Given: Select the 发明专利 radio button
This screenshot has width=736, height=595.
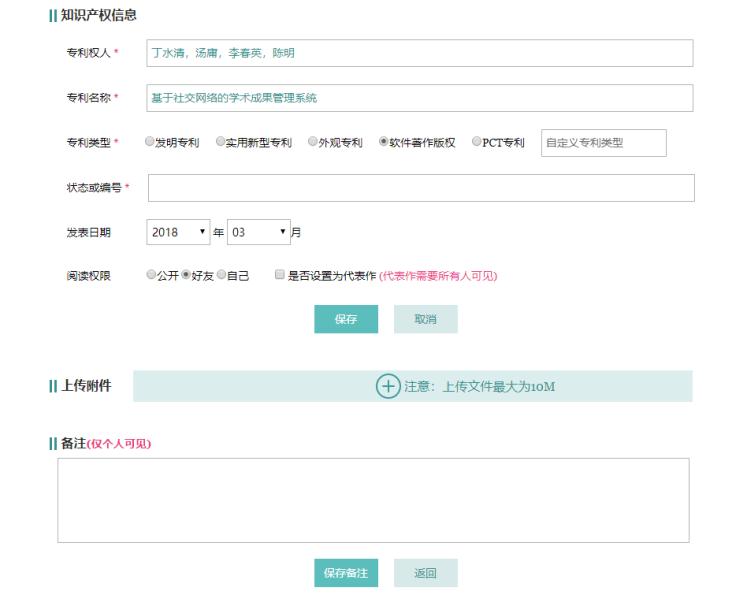Looking at the screenshot, I should coord(150,142).
